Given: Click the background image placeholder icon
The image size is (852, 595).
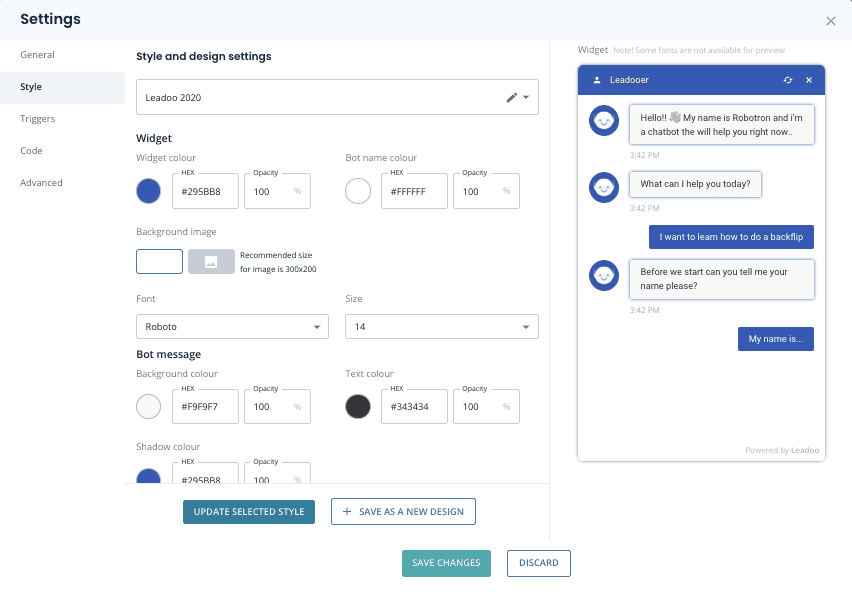Looking at the screenshot, I should [211, 262].
